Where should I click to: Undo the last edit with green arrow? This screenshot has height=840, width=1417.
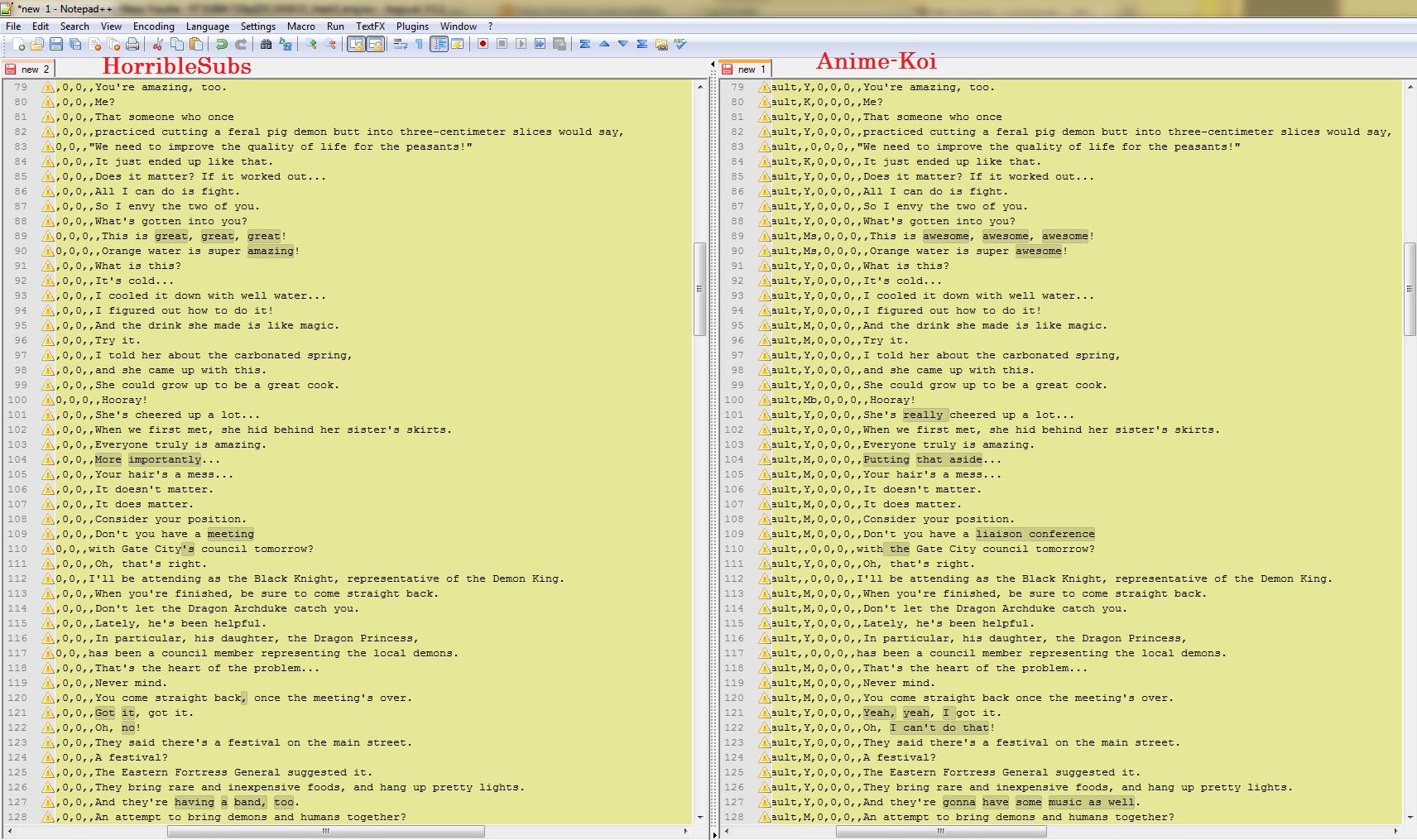221,45
